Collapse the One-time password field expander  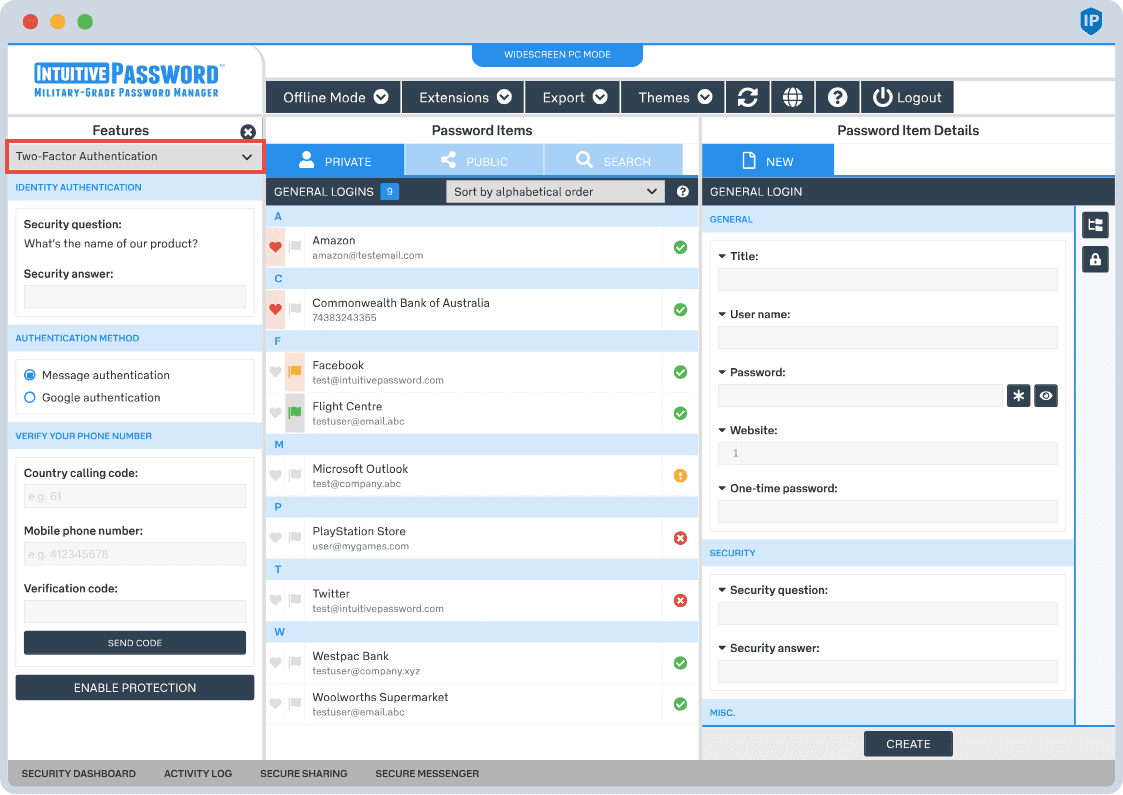[x=722, y=488]
